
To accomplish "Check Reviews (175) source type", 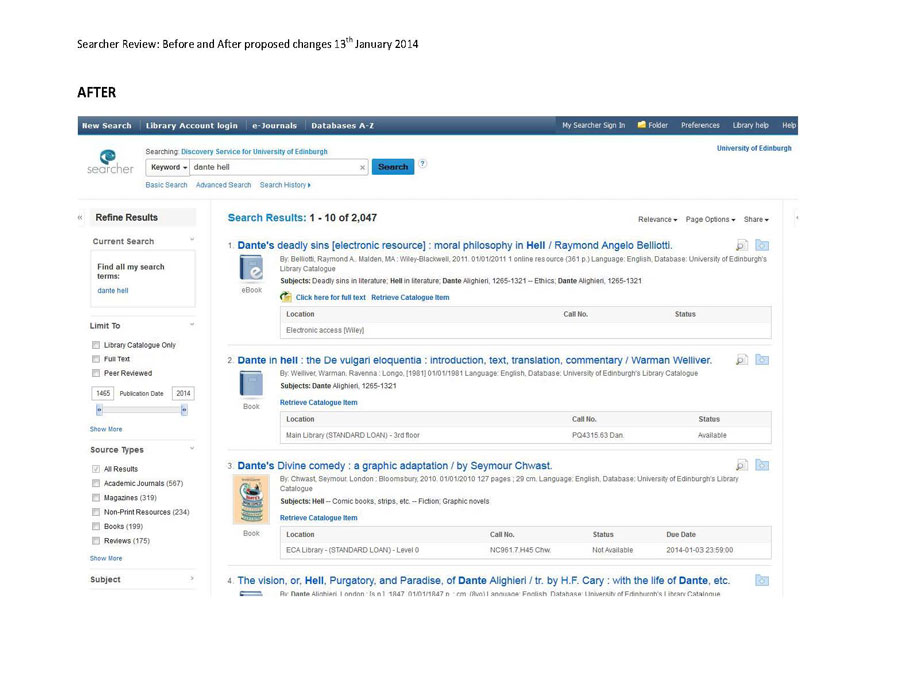I will (96, 541).
